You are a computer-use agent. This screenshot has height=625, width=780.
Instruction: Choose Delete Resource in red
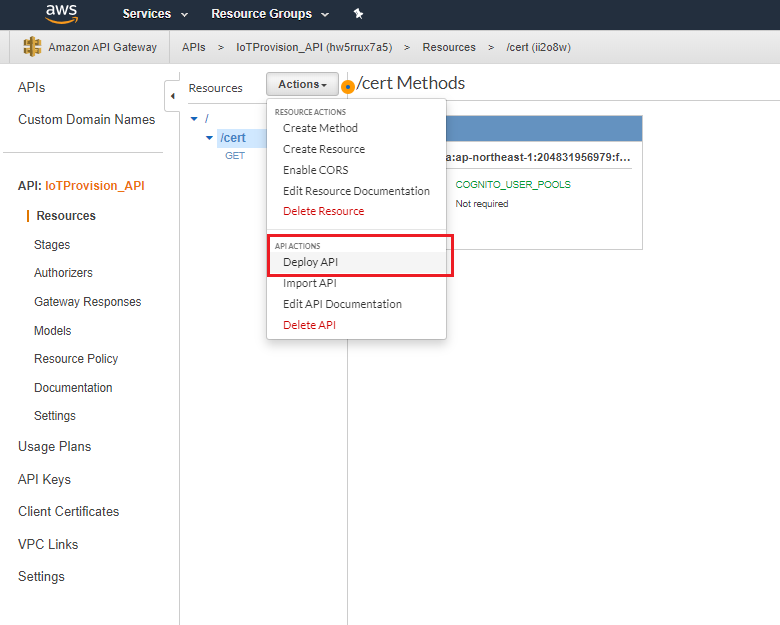323,211
